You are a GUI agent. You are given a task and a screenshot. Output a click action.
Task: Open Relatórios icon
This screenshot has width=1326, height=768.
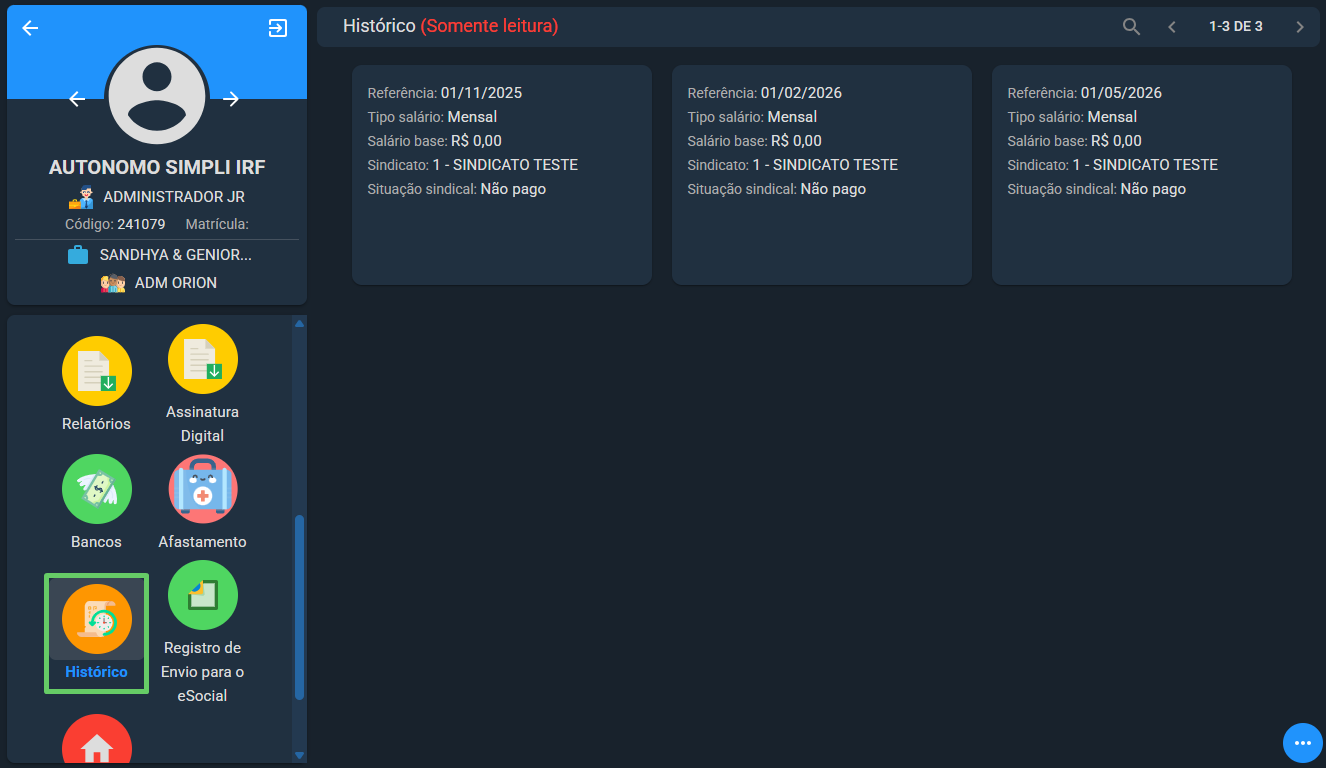(x=97, y=371)
